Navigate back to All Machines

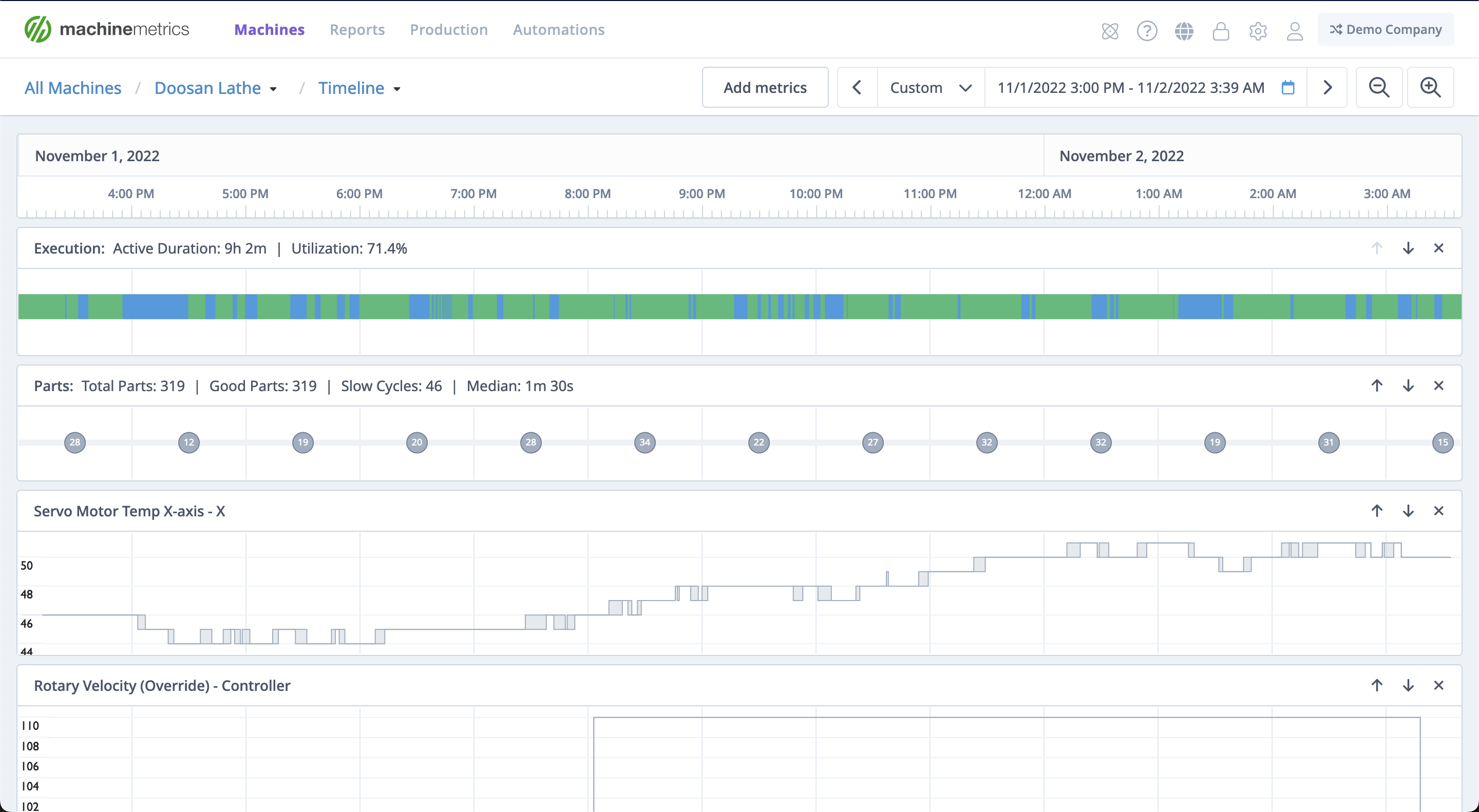click(72, 88)
